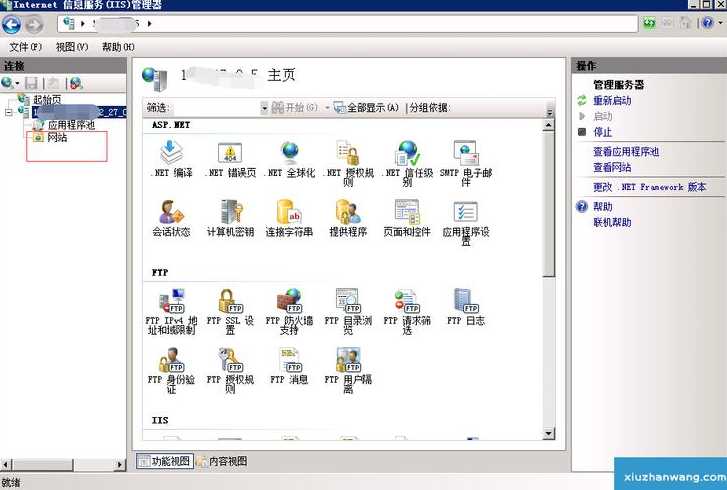Open the SMTP 电子邮件 feature
Viewport: 727px width, 490px height.
tap(466, 163)
